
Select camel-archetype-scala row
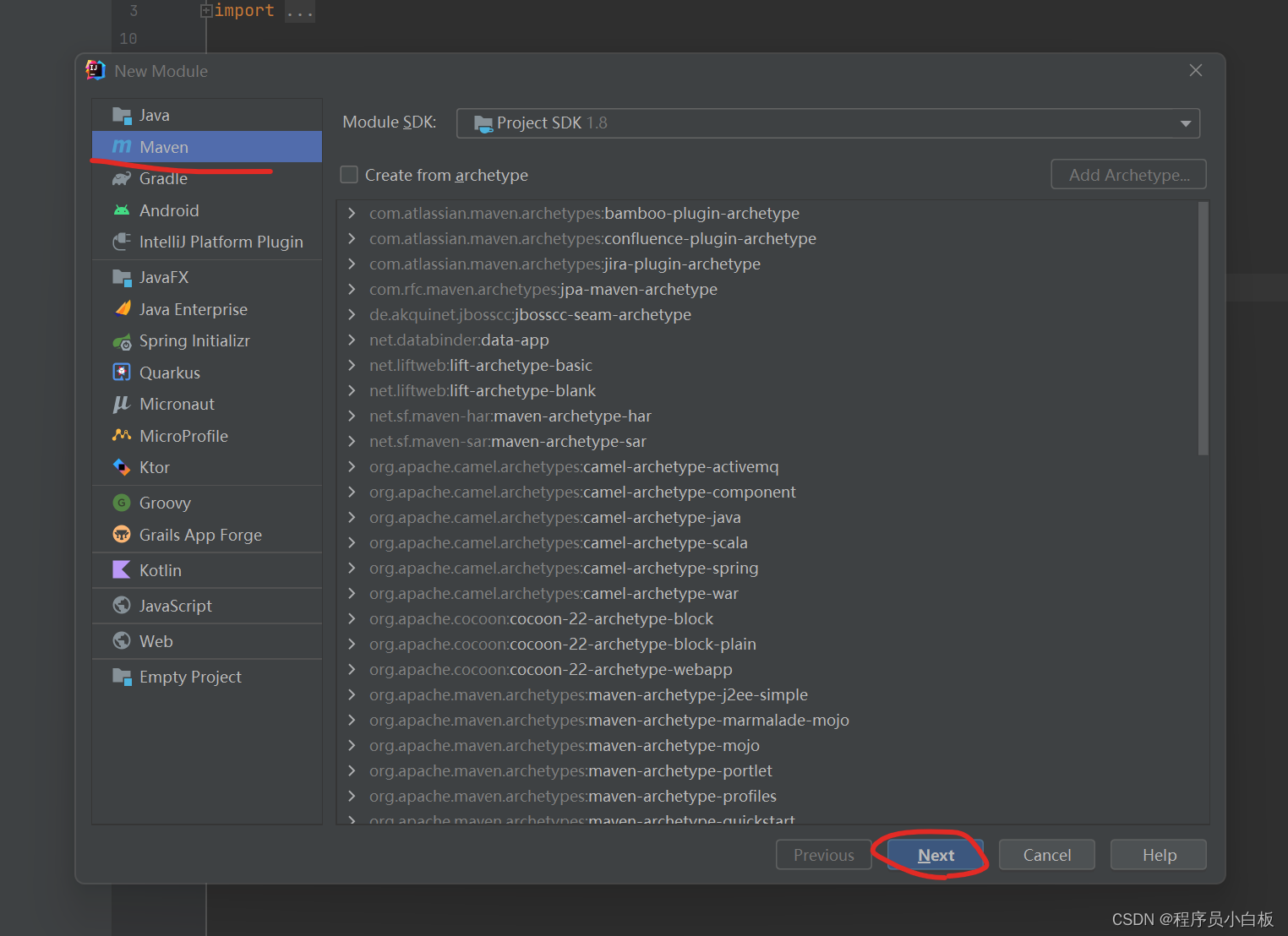[x=767, y=542]
